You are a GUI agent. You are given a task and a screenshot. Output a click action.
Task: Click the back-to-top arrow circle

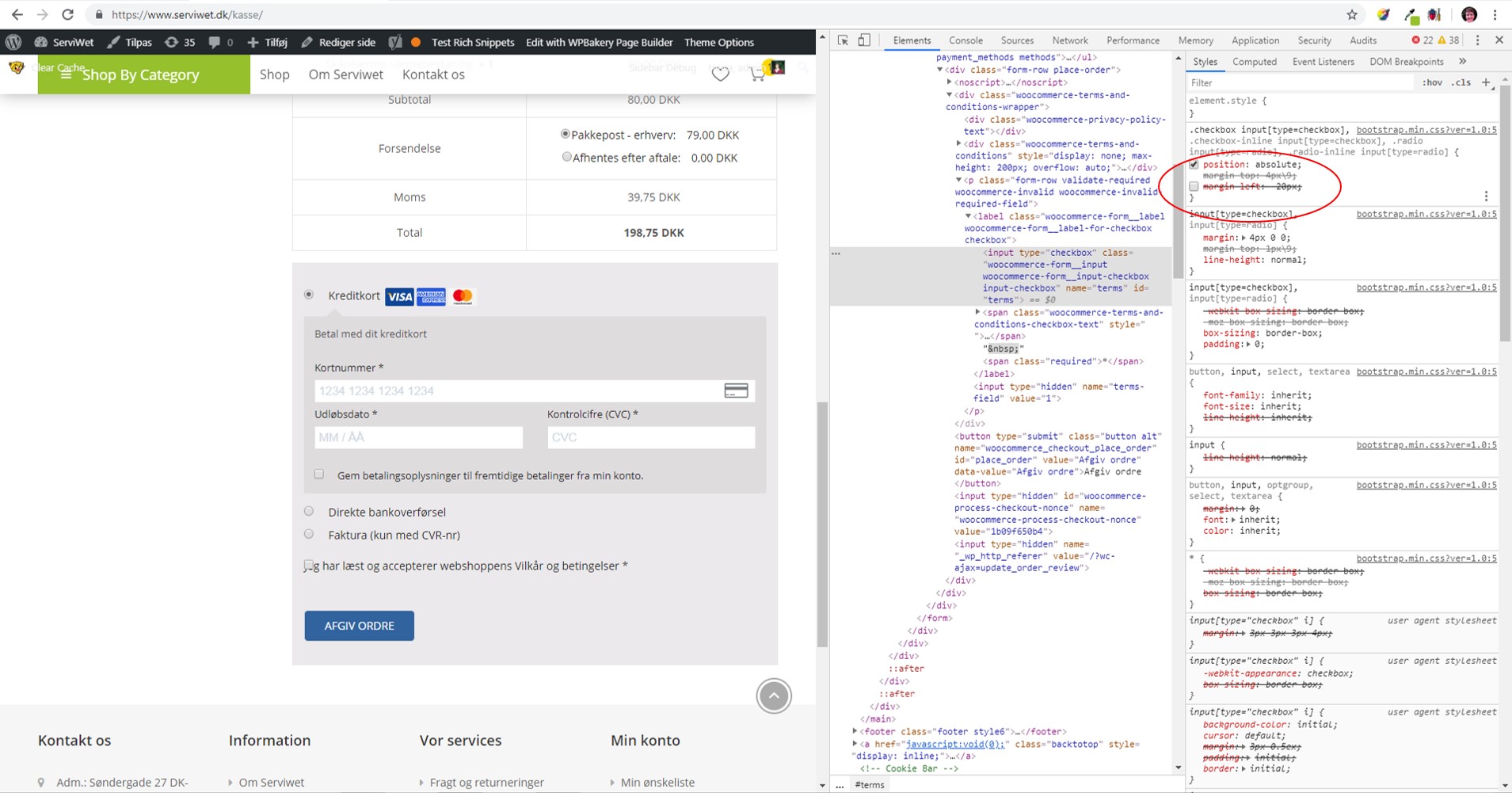[774, 696]
